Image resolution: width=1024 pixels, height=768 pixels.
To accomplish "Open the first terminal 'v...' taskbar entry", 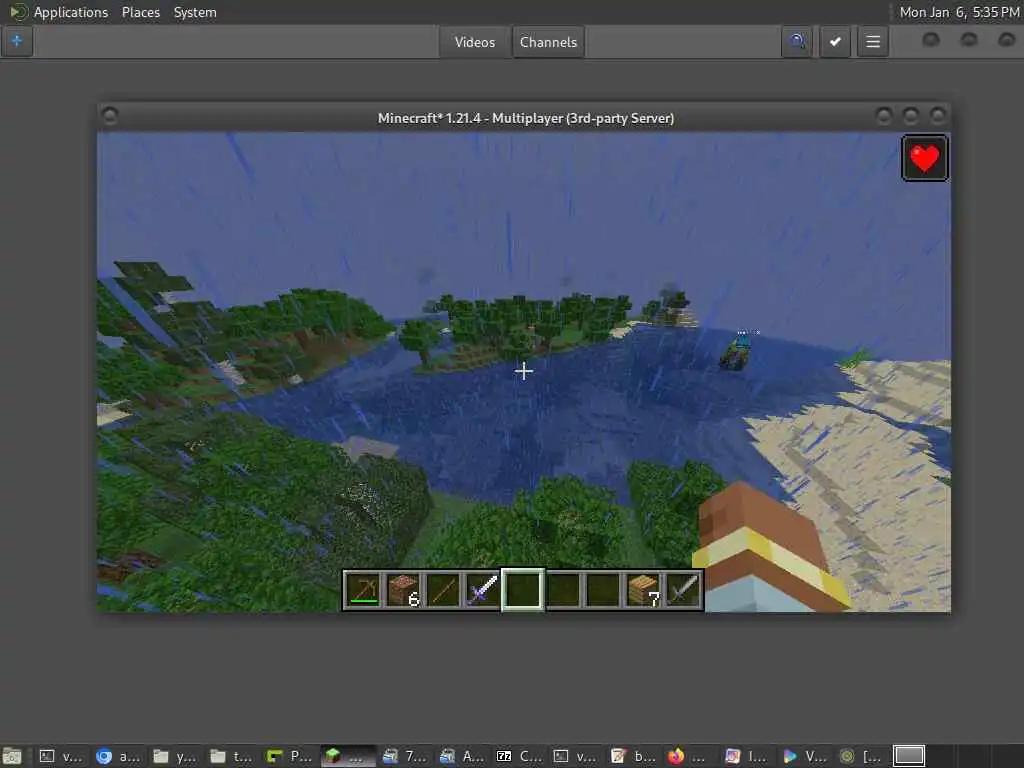I will 60,756.
